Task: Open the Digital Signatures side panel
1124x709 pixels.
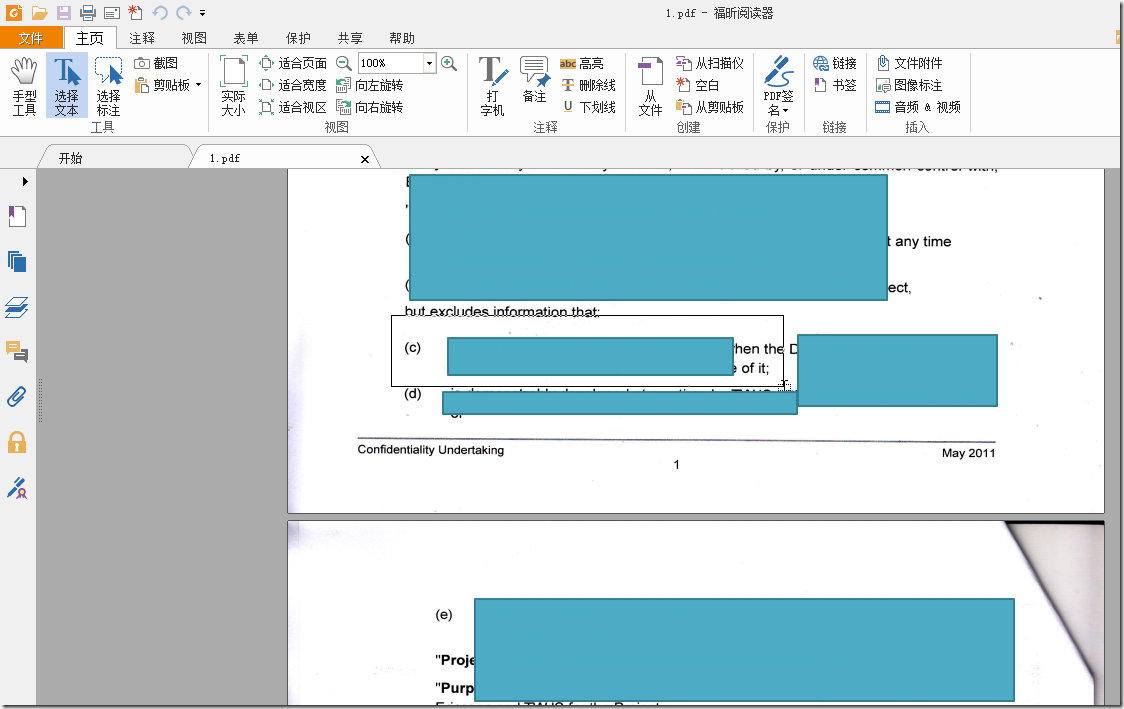Action: 17,488
